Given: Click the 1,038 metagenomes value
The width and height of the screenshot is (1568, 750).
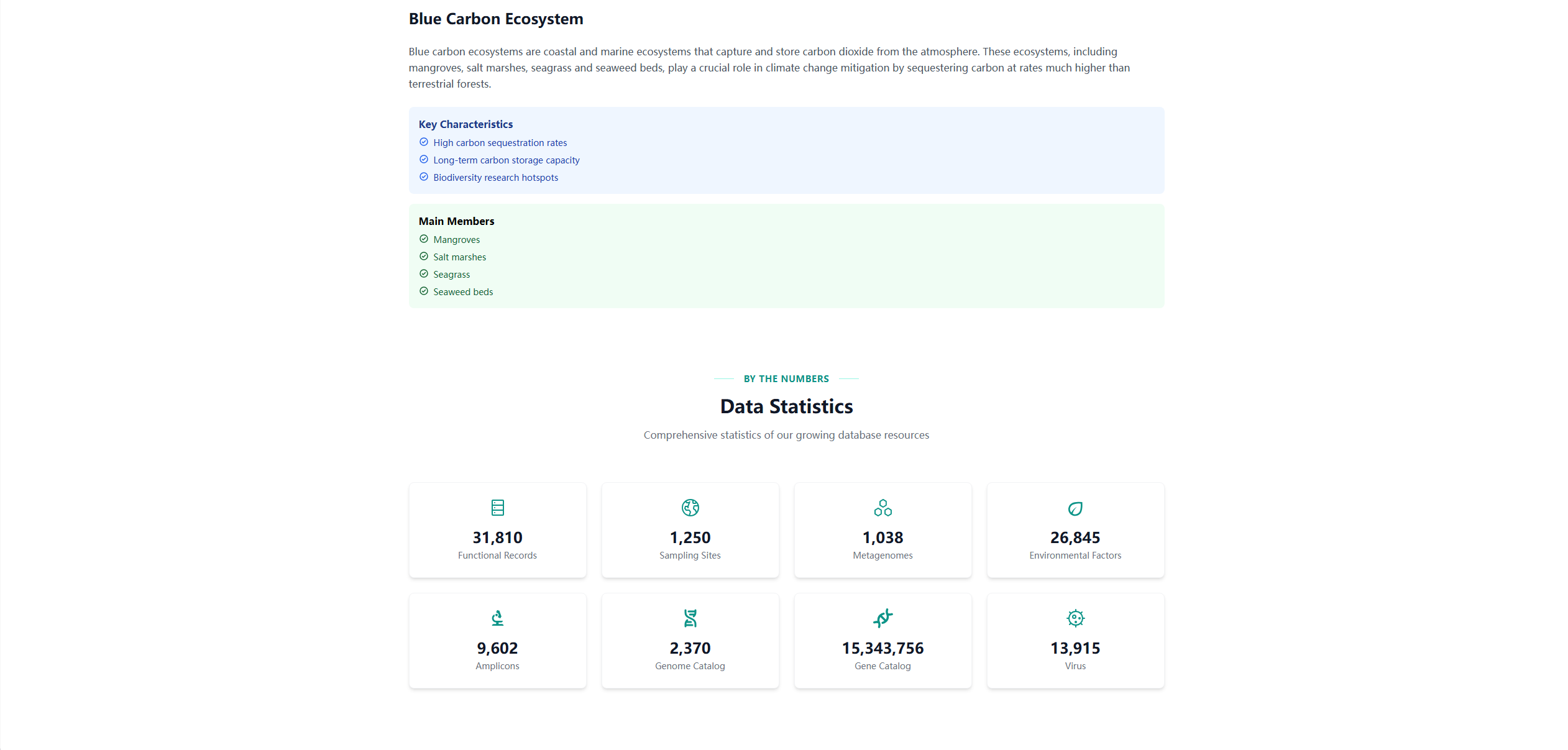Looking at the screenshot, I should (883, 537).
